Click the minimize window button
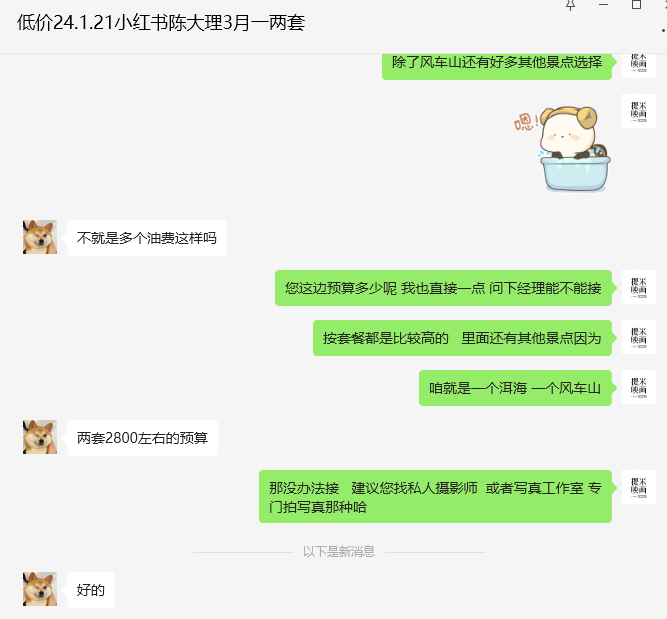 coord(603,5)
